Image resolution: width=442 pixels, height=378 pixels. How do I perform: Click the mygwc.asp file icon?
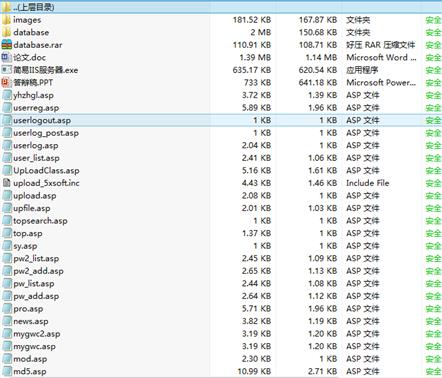[x=7, y=346]
